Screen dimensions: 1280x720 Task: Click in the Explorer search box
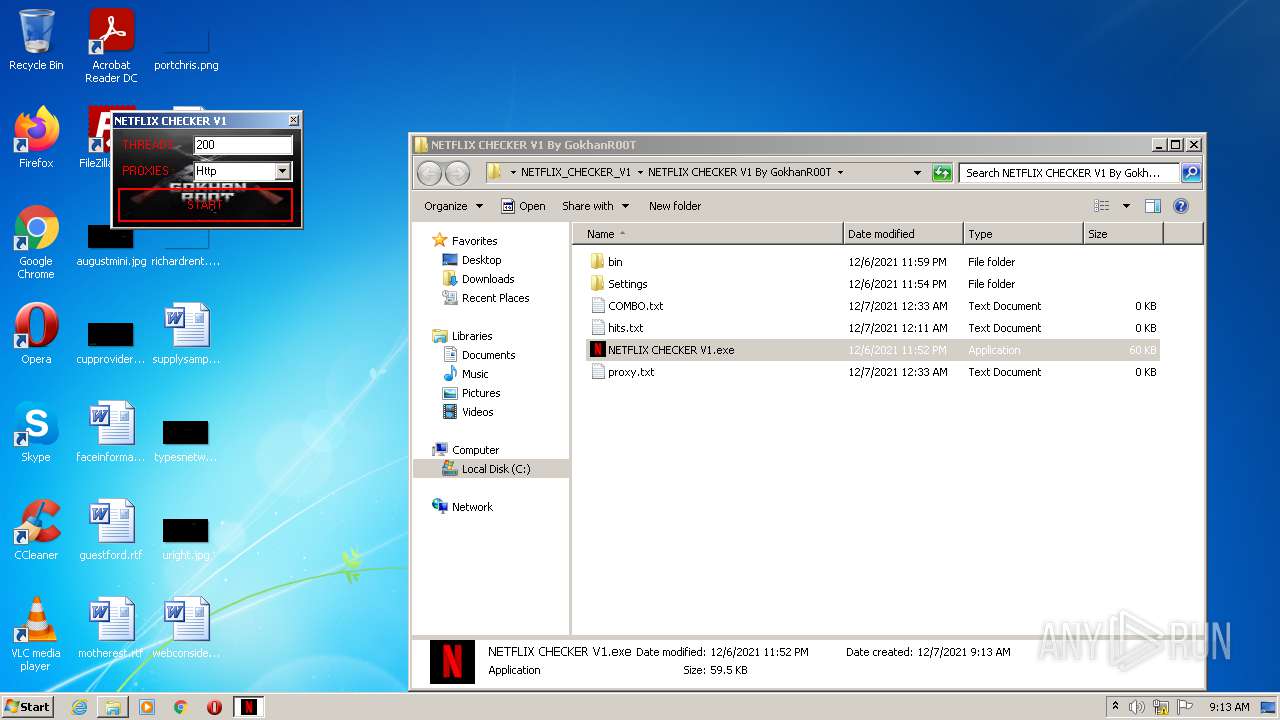[x=1069, y=173]
